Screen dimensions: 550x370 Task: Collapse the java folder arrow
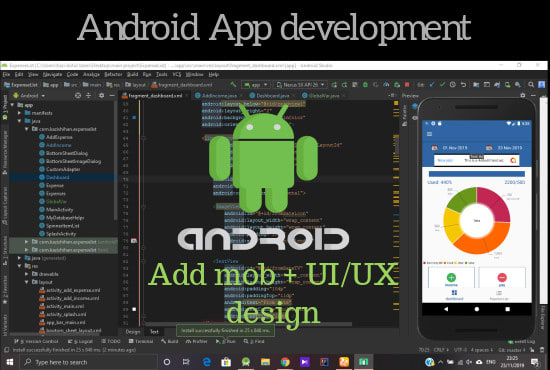click(x=20, y=121)
